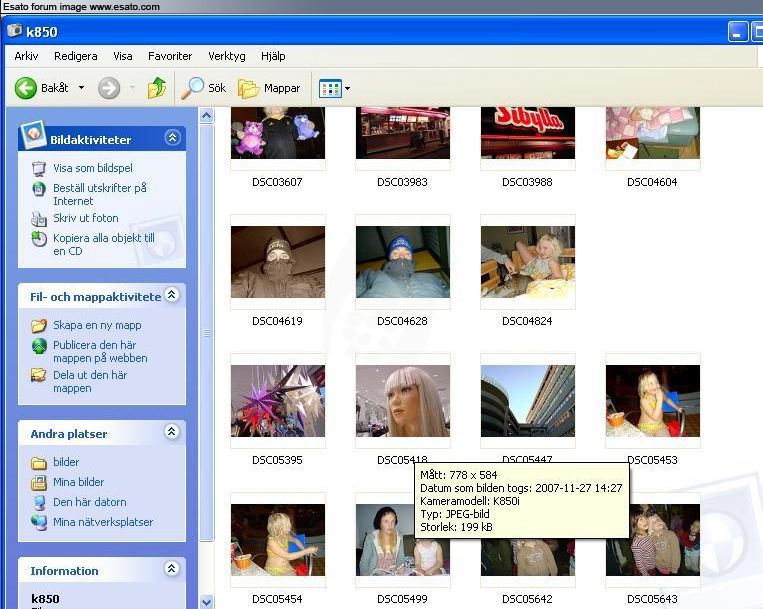This screenshot has height=609, width=763.
Task: Click the sidebar vertical scrollbar thumb
Action: (206, 333)
